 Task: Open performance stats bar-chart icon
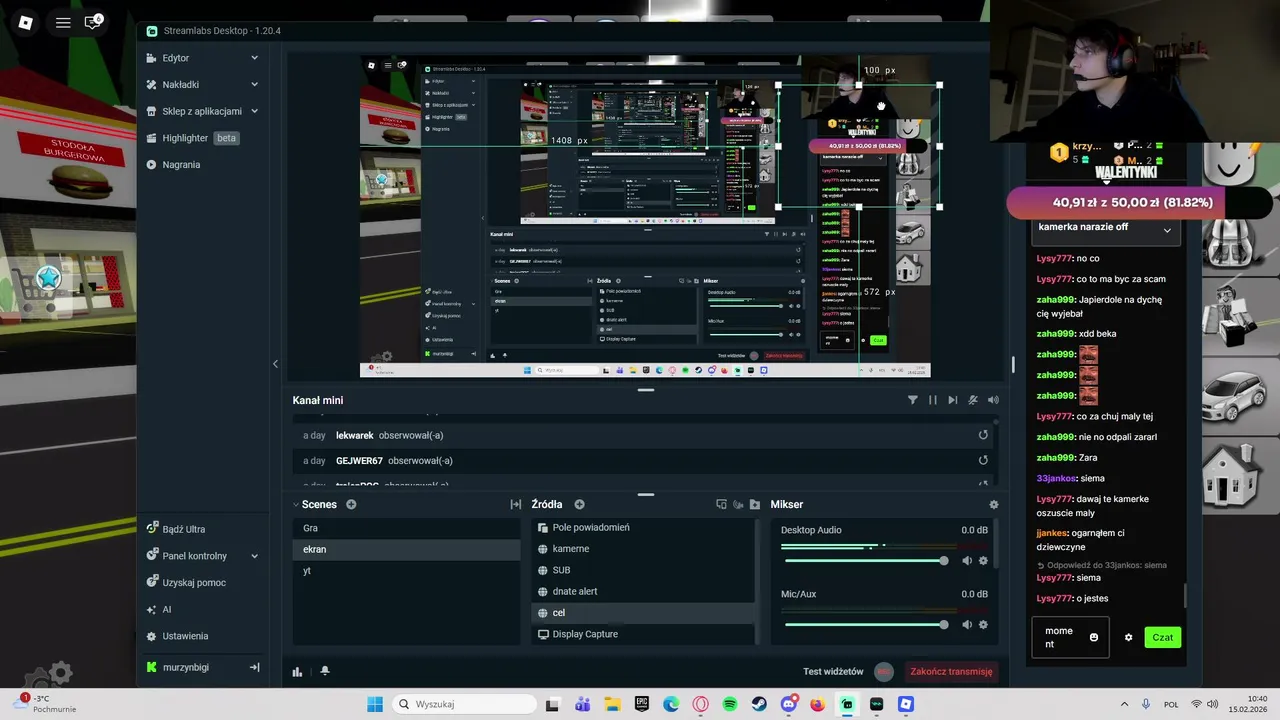pyautogui.click(x=297, y=672)
